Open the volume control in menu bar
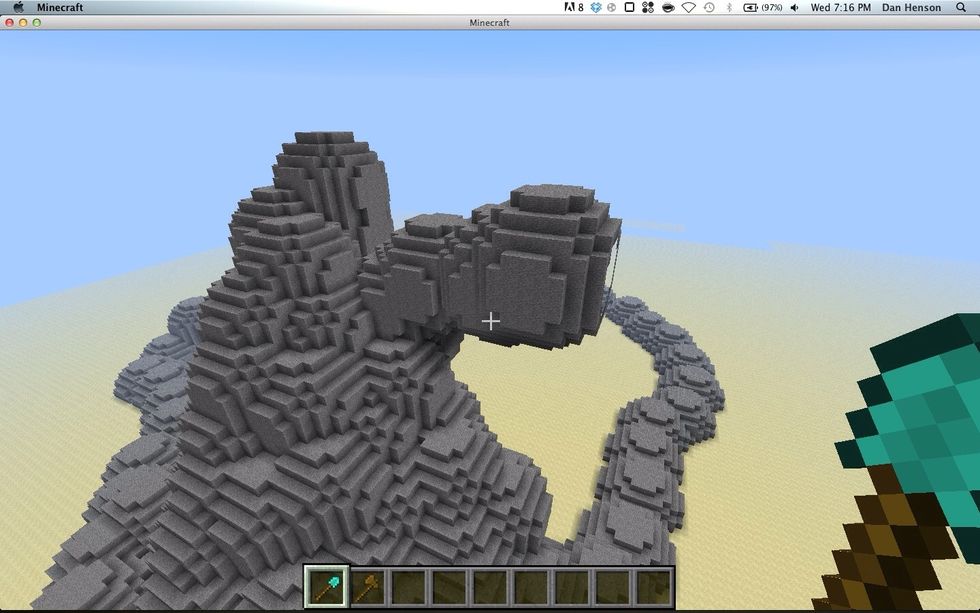The width and height of the screenshot is (980, 613). [x=794, y=7]
